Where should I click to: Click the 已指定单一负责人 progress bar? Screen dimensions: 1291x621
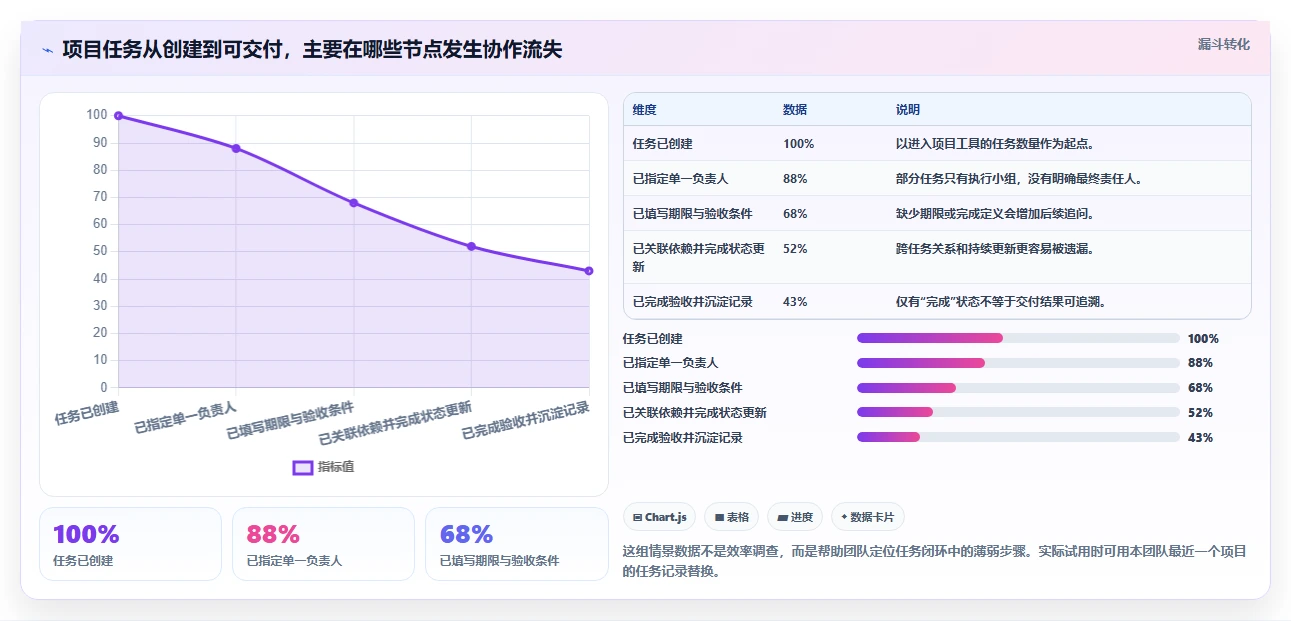[x=1018, y=363]
